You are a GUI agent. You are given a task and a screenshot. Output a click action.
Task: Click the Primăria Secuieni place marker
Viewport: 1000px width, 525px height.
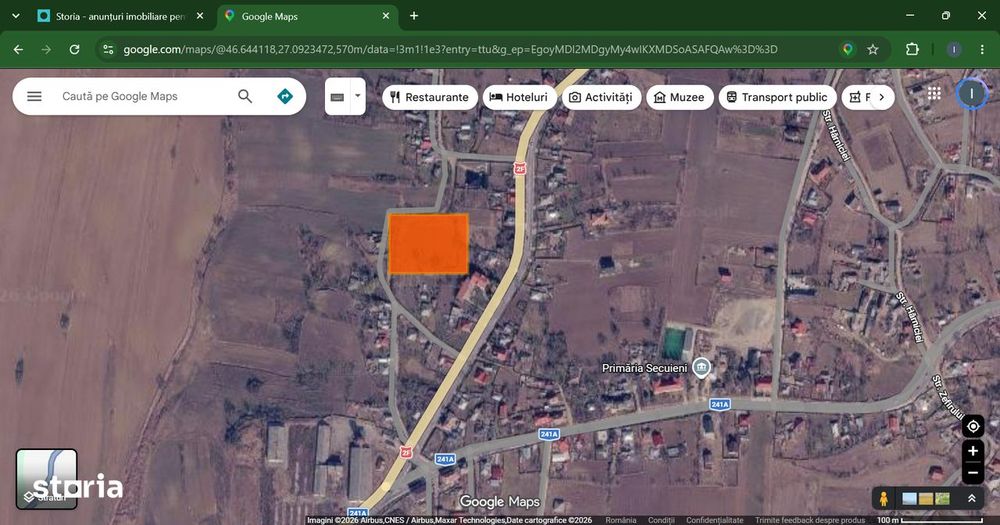[702, 368]
